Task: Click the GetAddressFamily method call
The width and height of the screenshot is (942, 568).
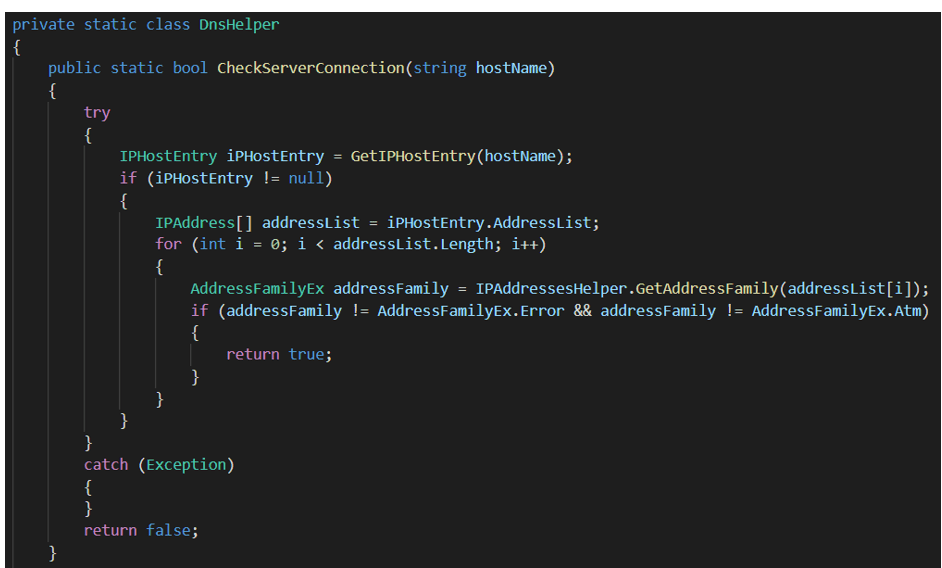Action: click(x=707, y=289)
